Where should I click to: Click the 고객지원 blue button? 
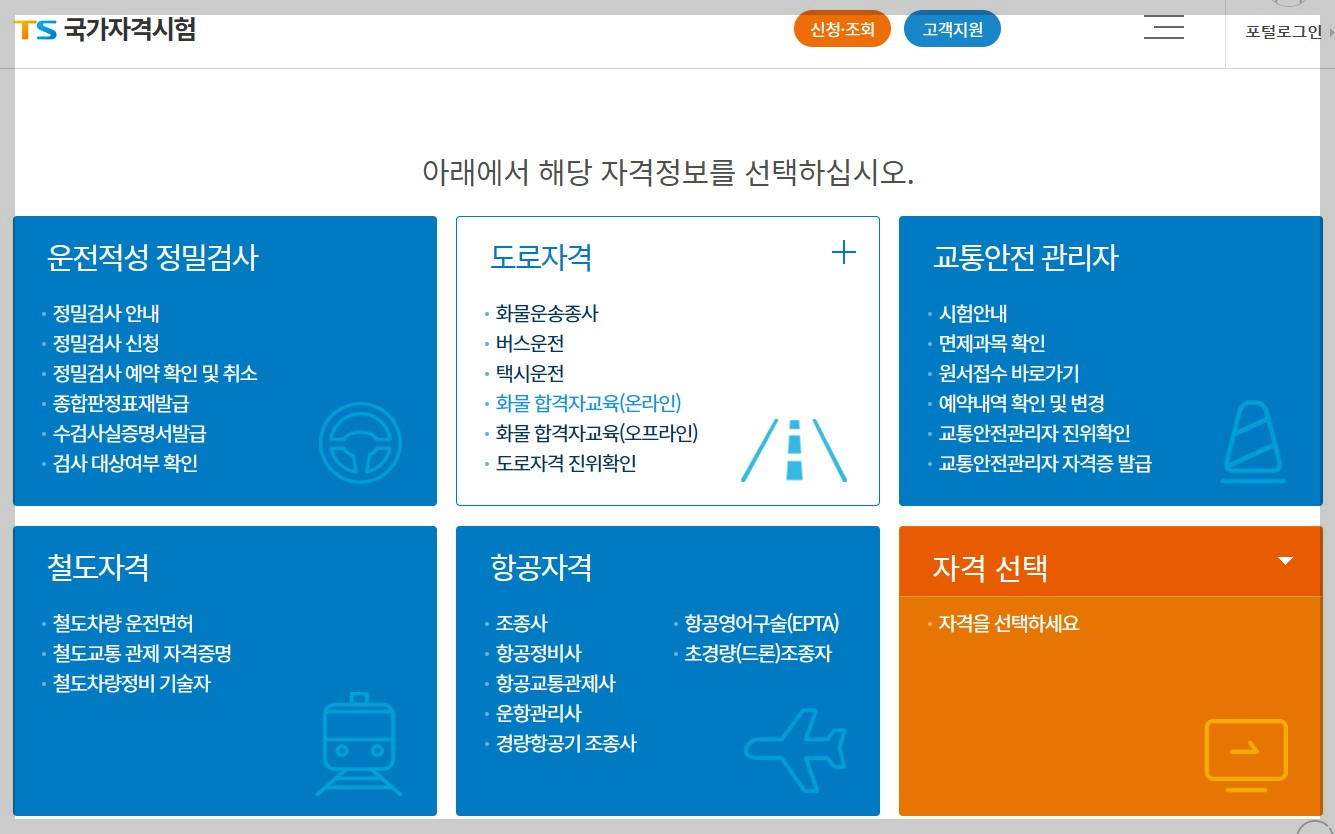point(952,29)
